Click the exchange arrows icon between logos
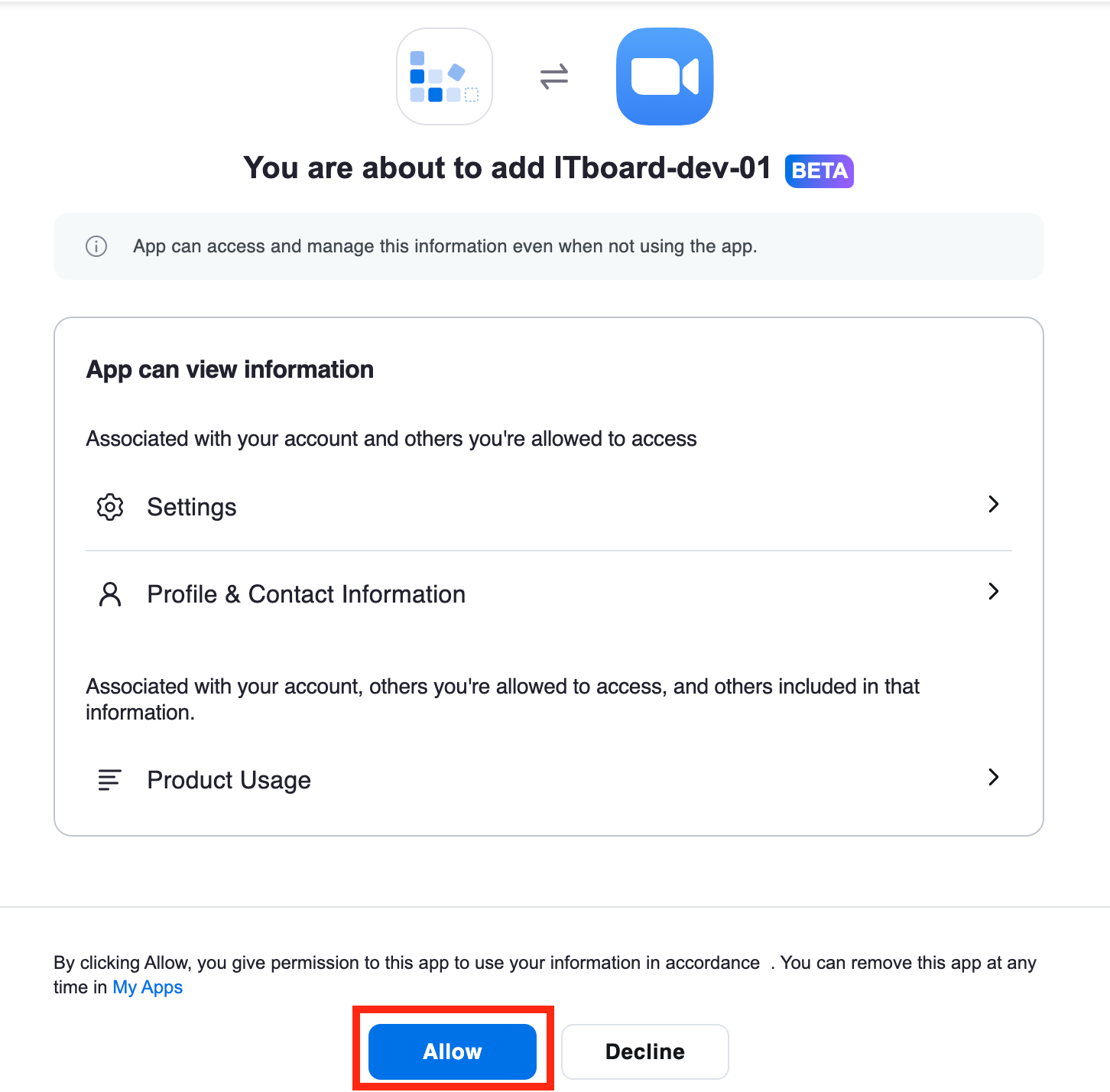The height and width of the screenshot is (1092, 1110). [554, 76]
